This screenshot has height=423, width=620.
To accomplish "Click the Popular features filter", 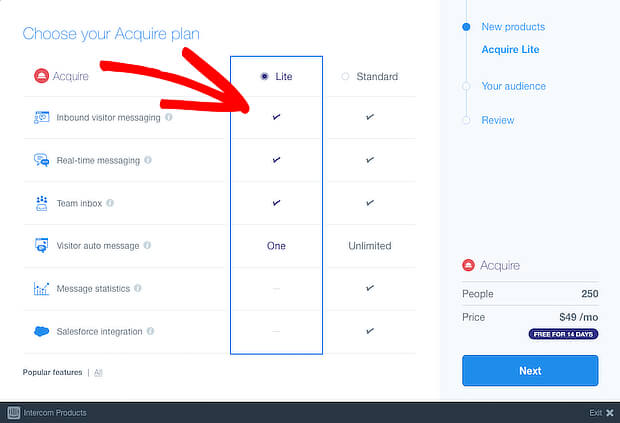I will 53,372.
